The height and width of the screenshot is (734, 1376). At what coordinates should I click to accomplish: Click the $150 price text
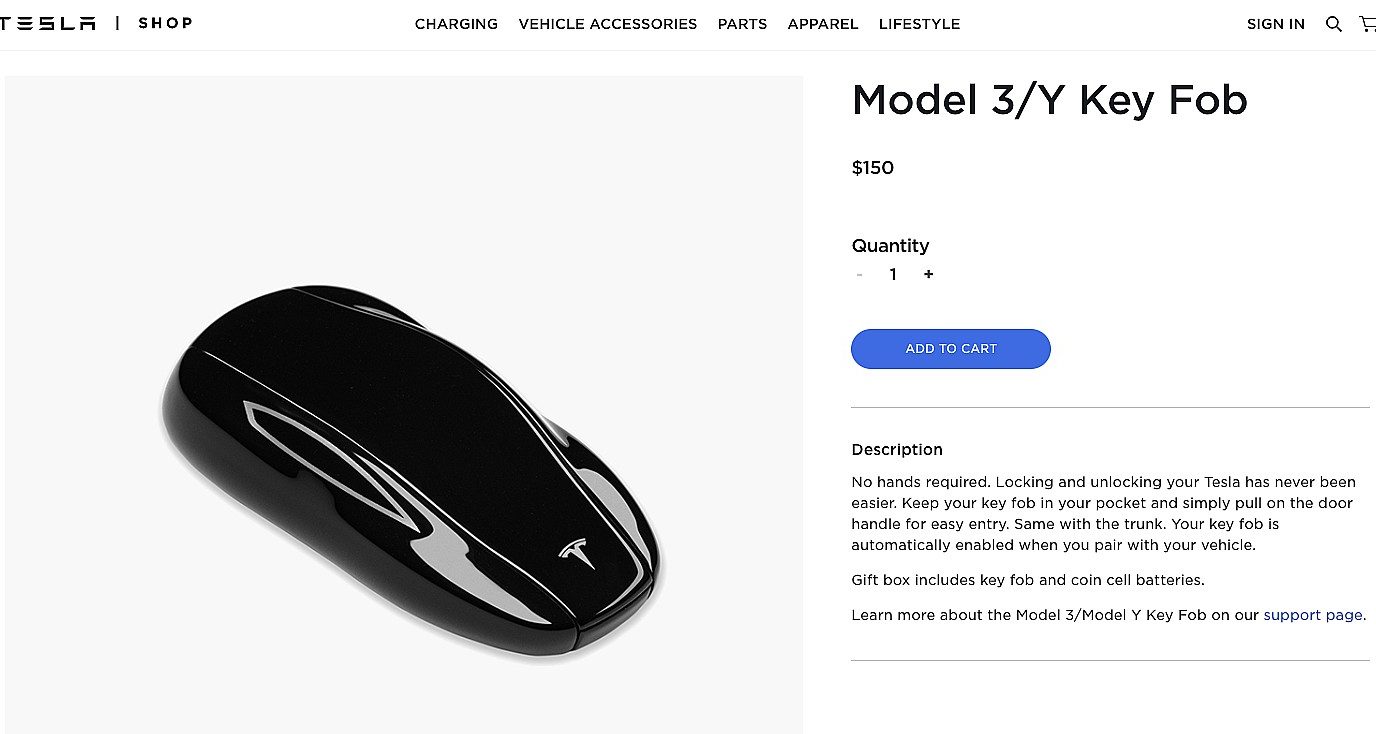point(872,168)
